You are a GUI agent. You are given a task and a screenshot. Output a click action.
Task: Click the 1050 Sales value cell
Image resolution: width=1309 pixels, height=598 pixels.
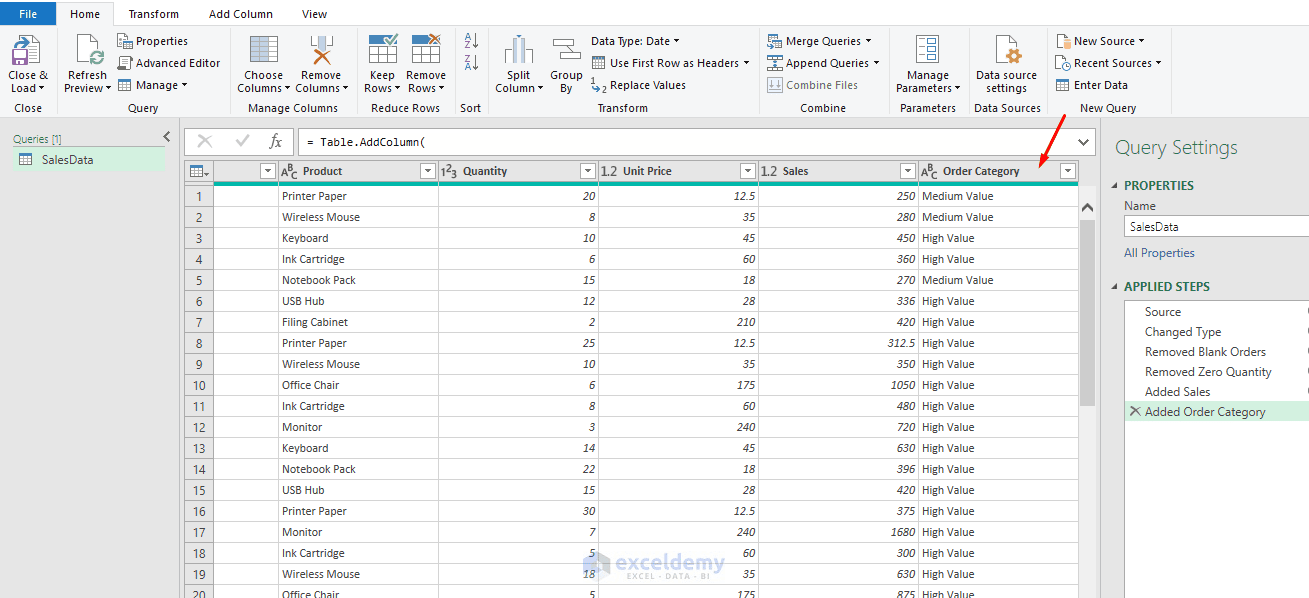click(x=838, y=385)
